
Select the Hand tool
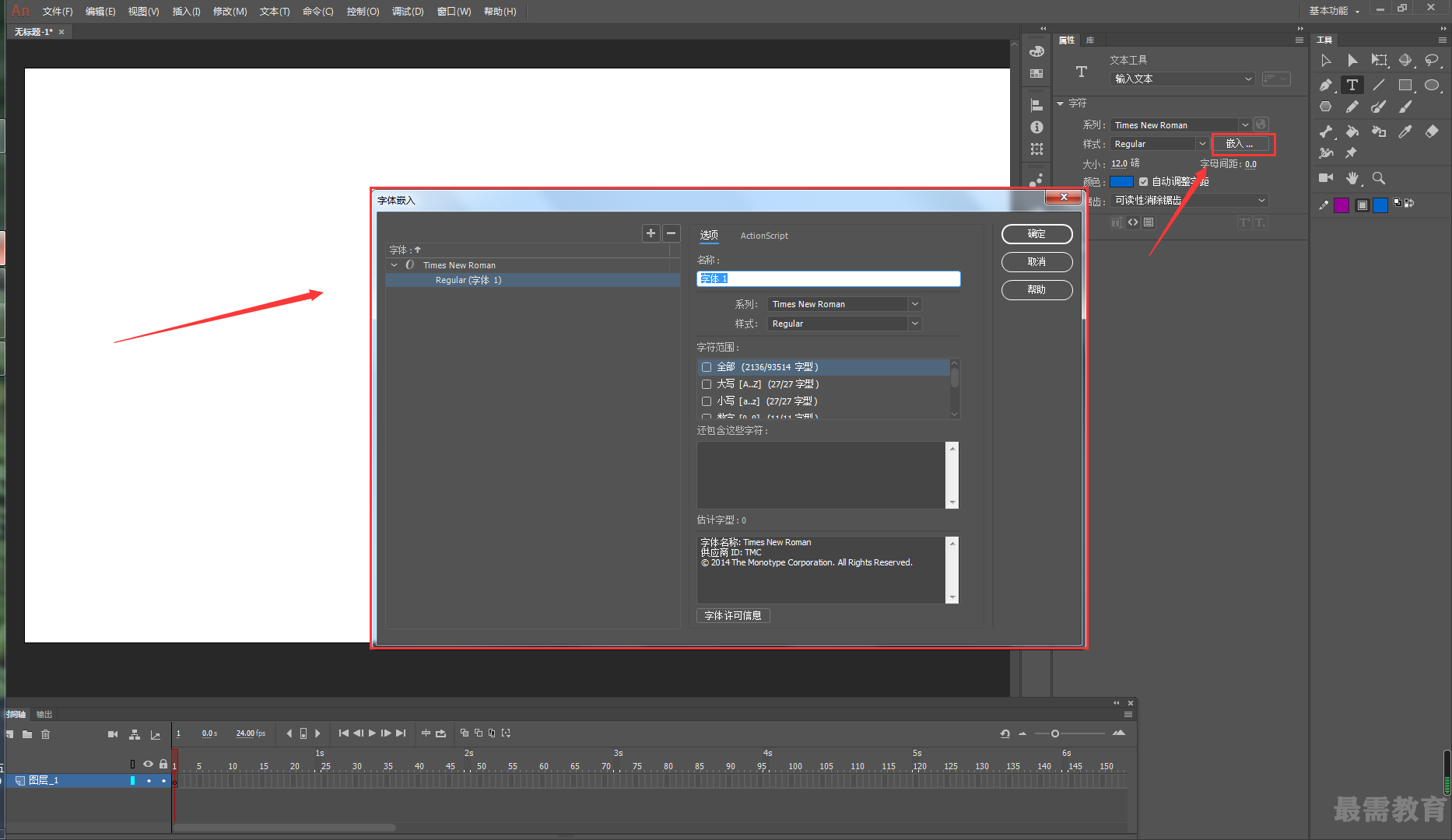[x=1352, y=178]
